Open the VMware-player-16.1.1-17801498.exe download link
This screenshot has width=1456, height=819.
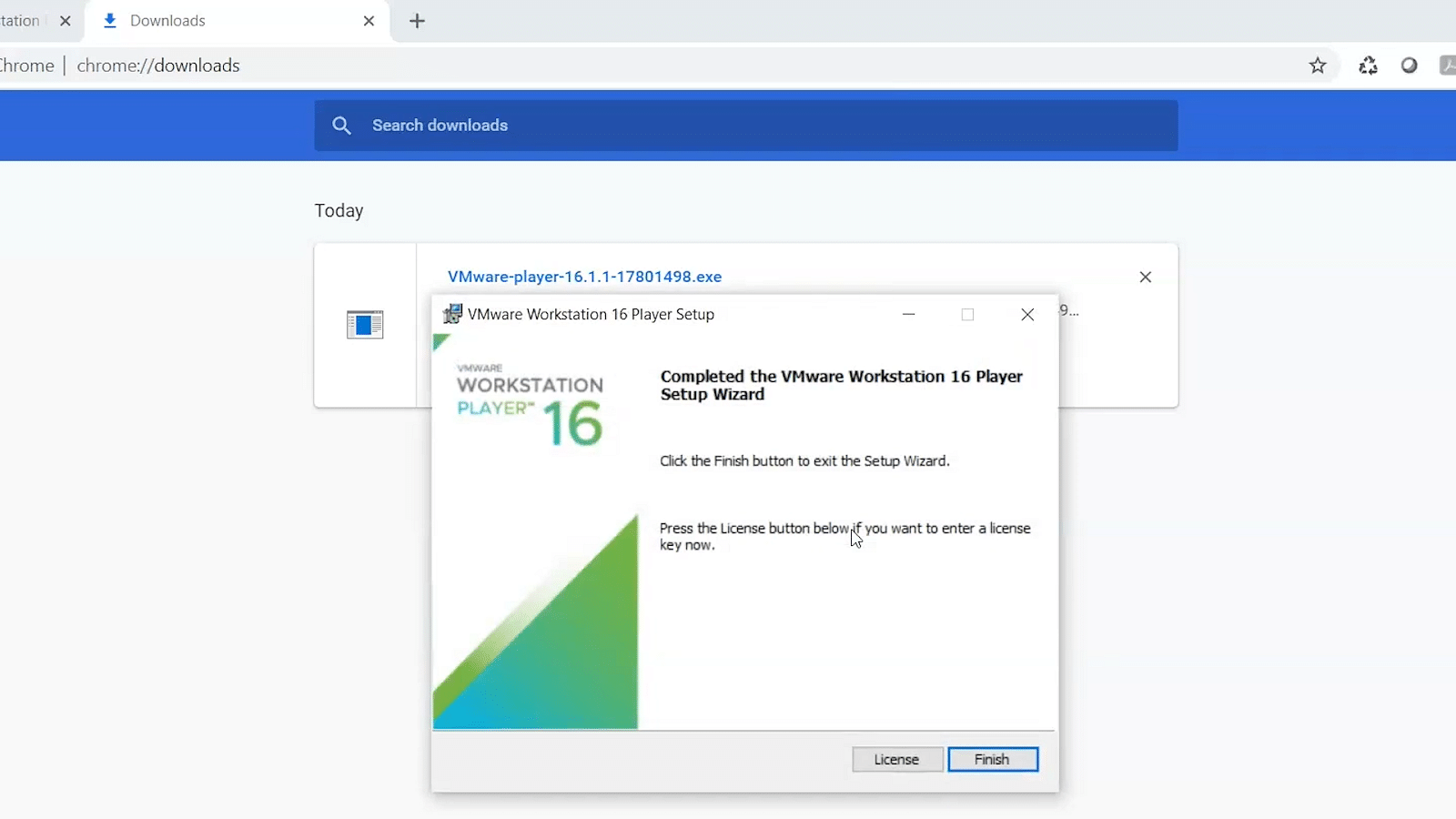coord(584,277)
